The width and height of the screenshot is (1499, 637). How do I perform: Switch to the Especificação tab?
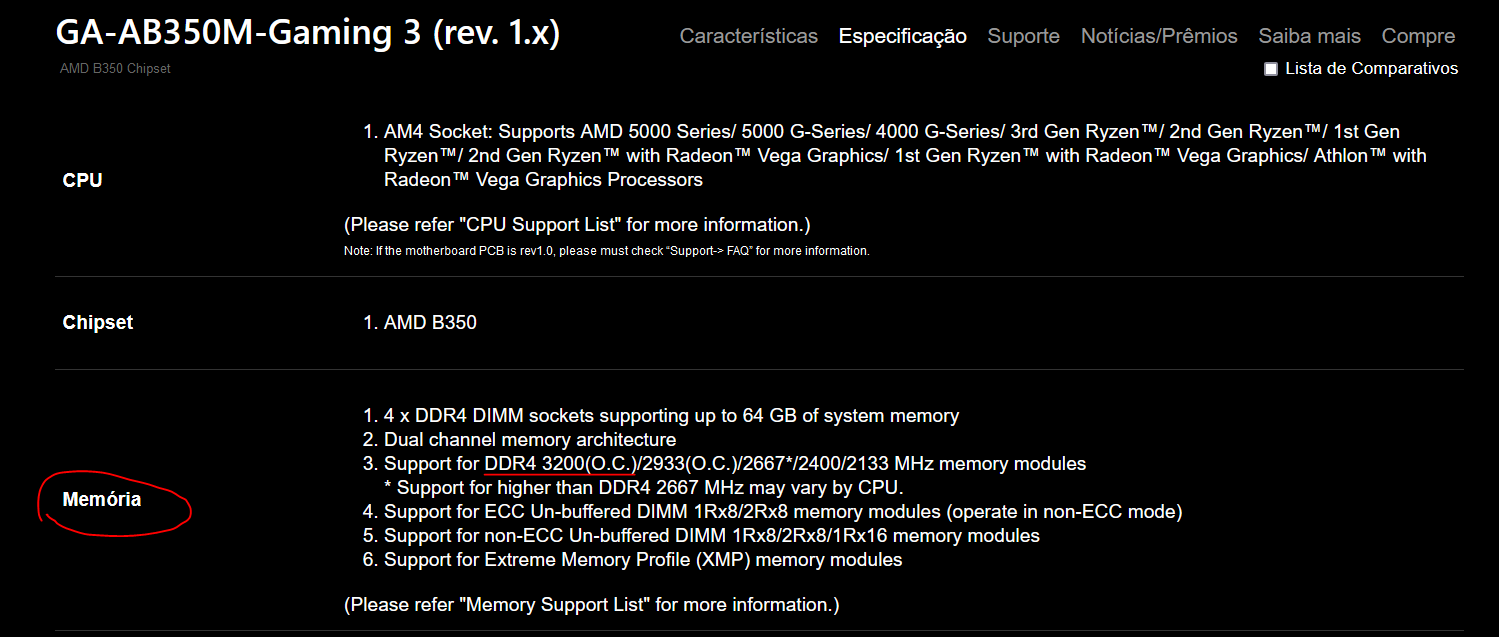click(x=902, y=36)
